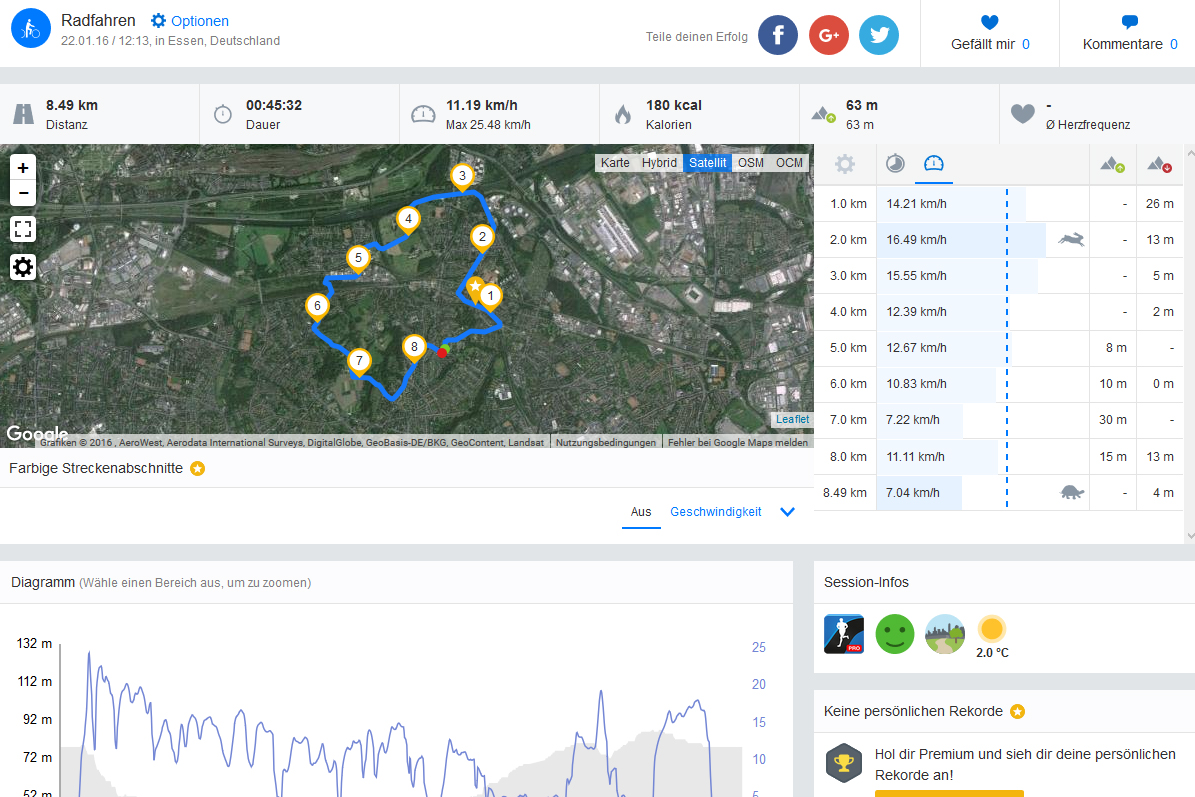Like with Gefällt mir heart
Viewport: 1195px width, 797px height.
pyautogui.click(x=989, y=34)
